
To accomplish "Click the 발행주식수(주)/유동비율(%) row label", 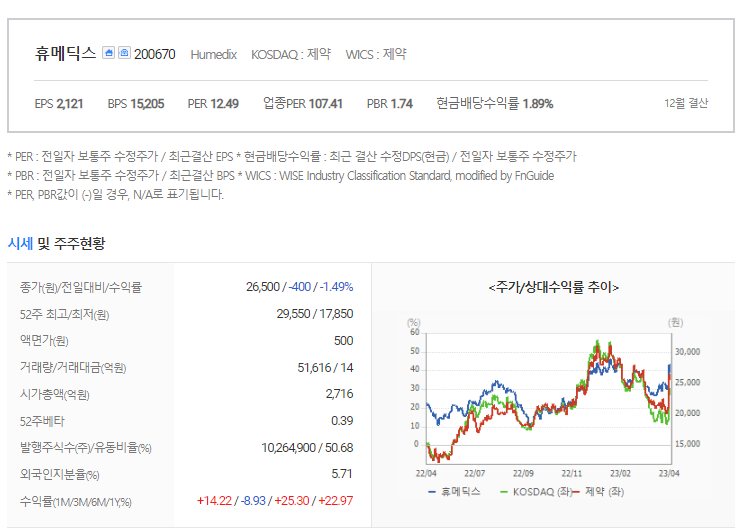I will 86,448.
